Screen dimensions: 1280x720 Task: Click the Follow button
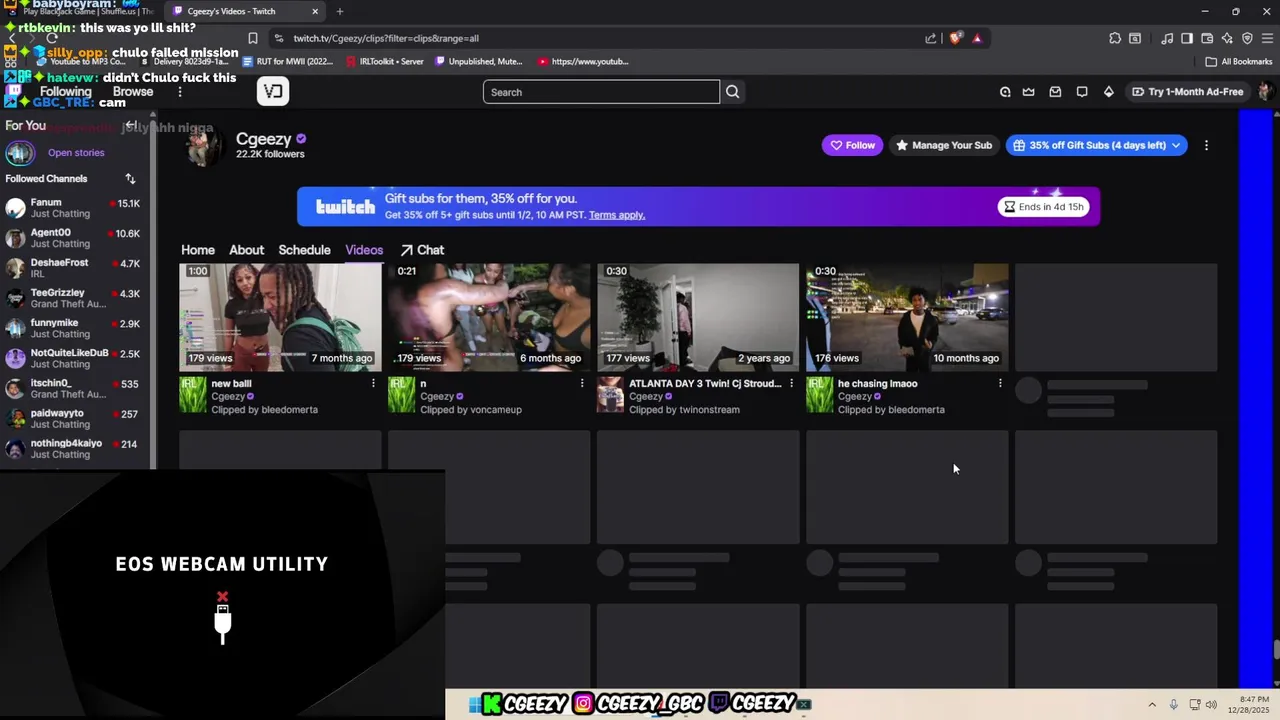pos(852,145)
